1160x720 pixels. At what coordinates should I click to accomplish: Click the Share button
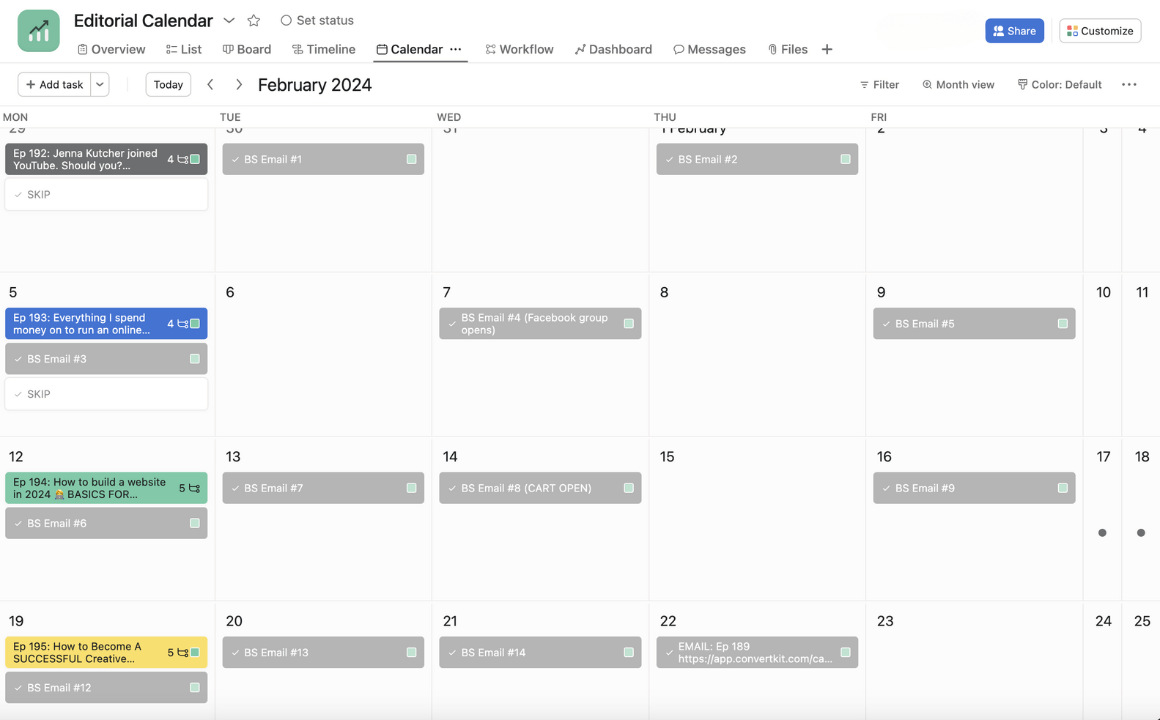[1014, 31]
